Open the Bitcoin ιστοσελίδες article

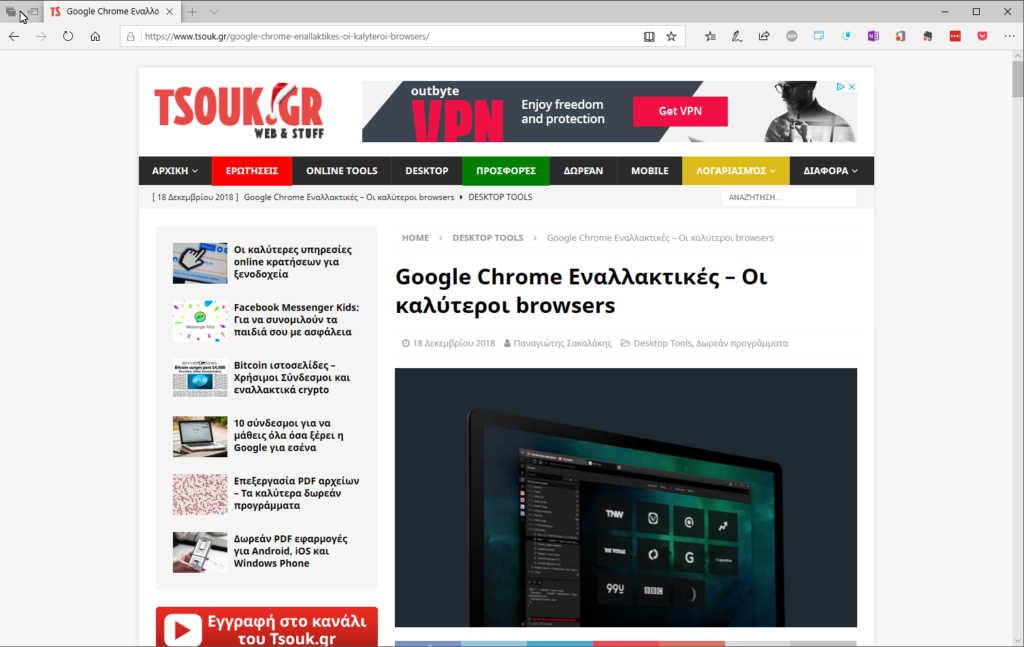coord(292,377)
